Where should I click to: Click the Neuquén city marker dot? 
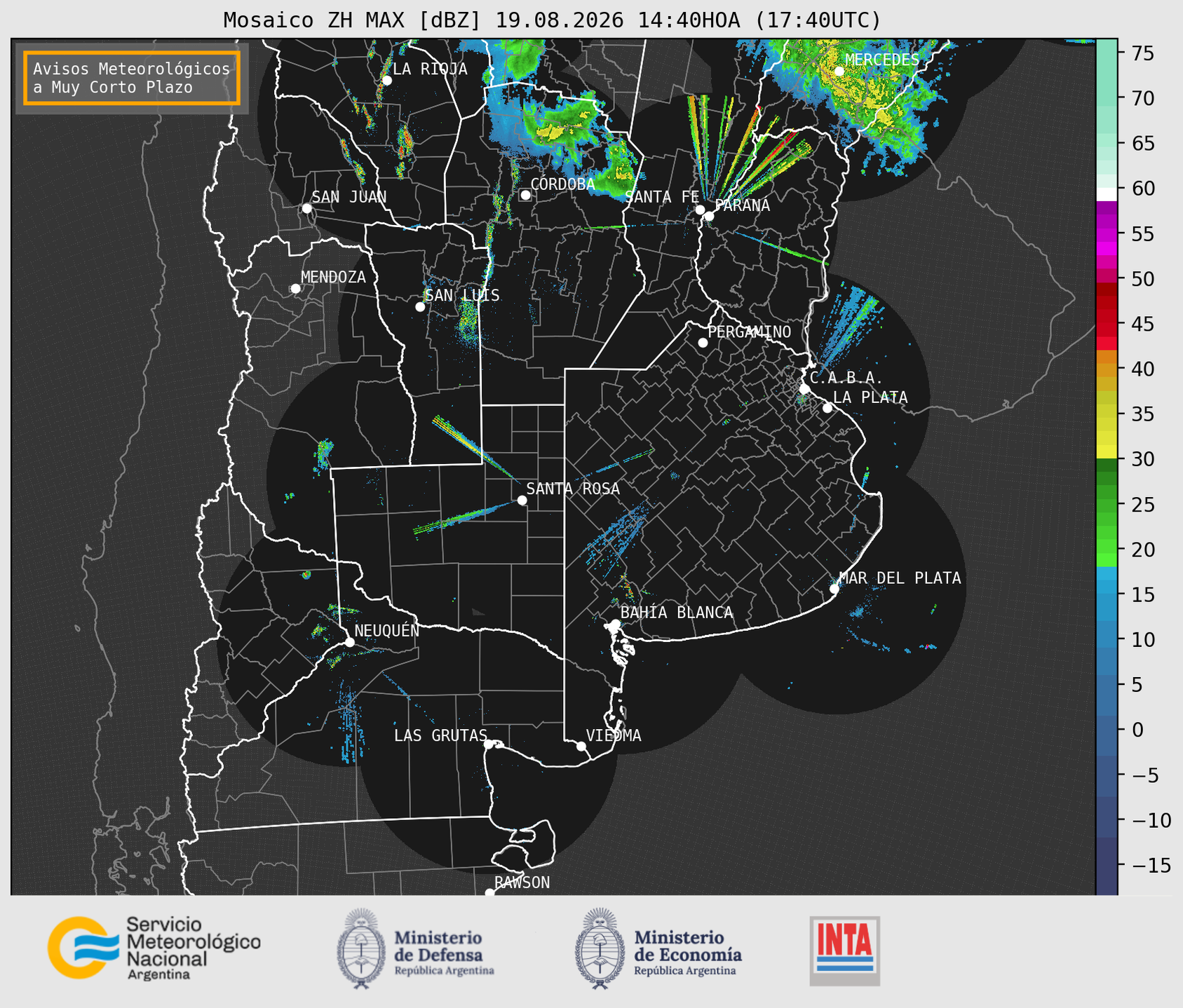click(x=349, y=642)
